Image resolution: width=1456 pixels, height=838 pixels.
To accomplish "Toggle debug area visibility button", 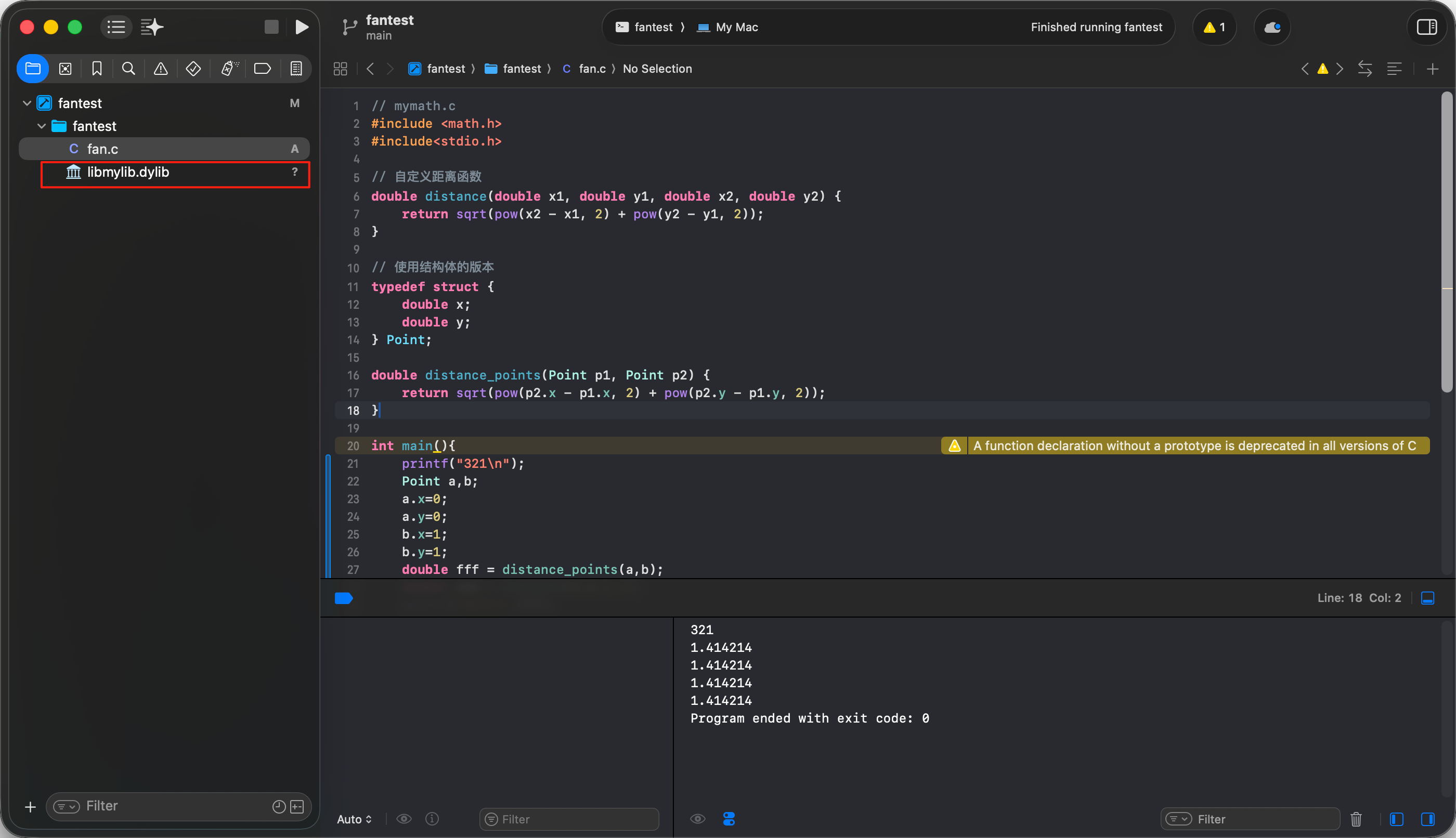I will coord(1427,598).
